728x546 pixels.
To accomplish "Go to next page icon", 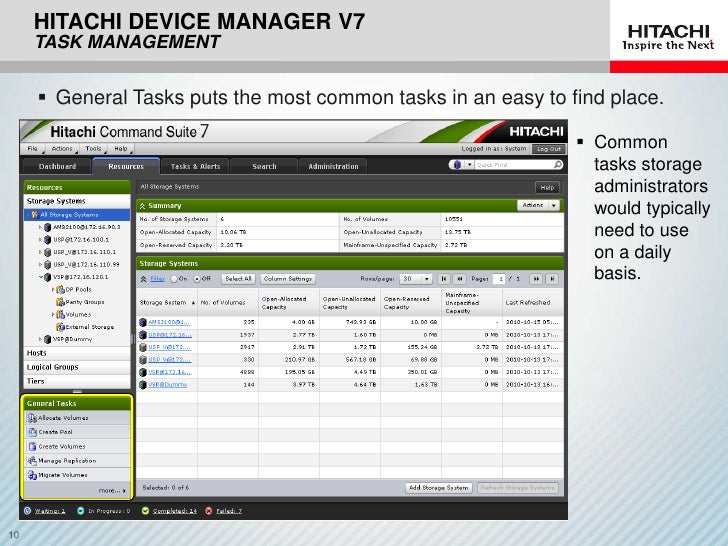I will (536, 279).
